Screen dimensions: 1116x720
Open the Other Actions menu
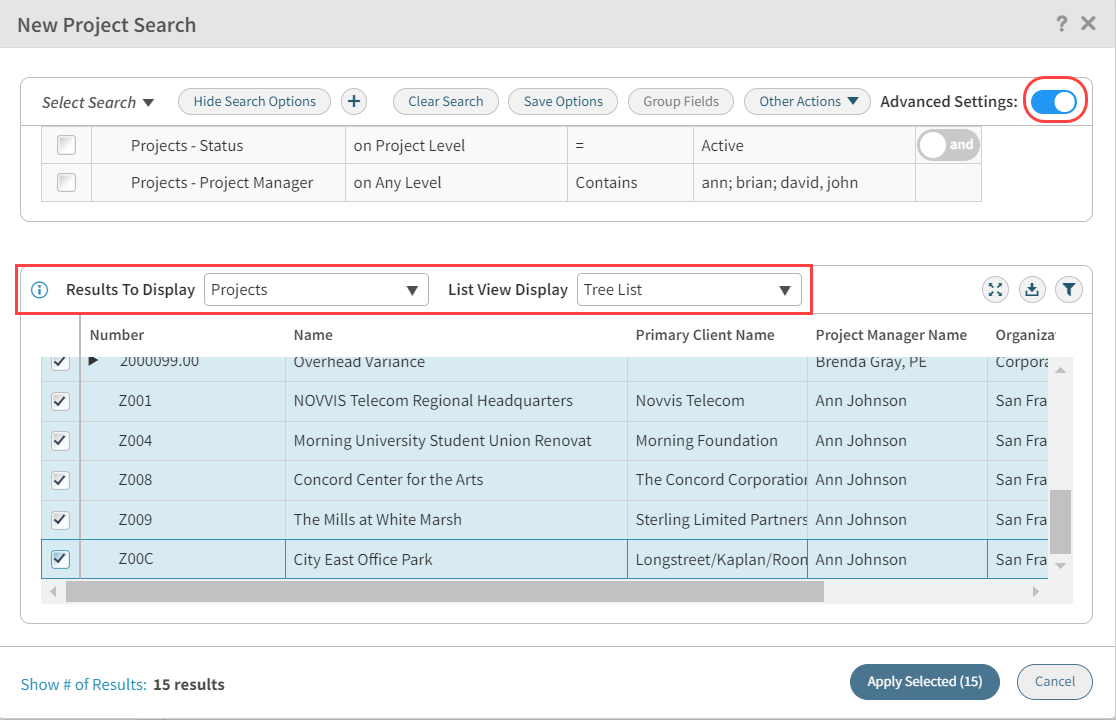tap(807, 101)
